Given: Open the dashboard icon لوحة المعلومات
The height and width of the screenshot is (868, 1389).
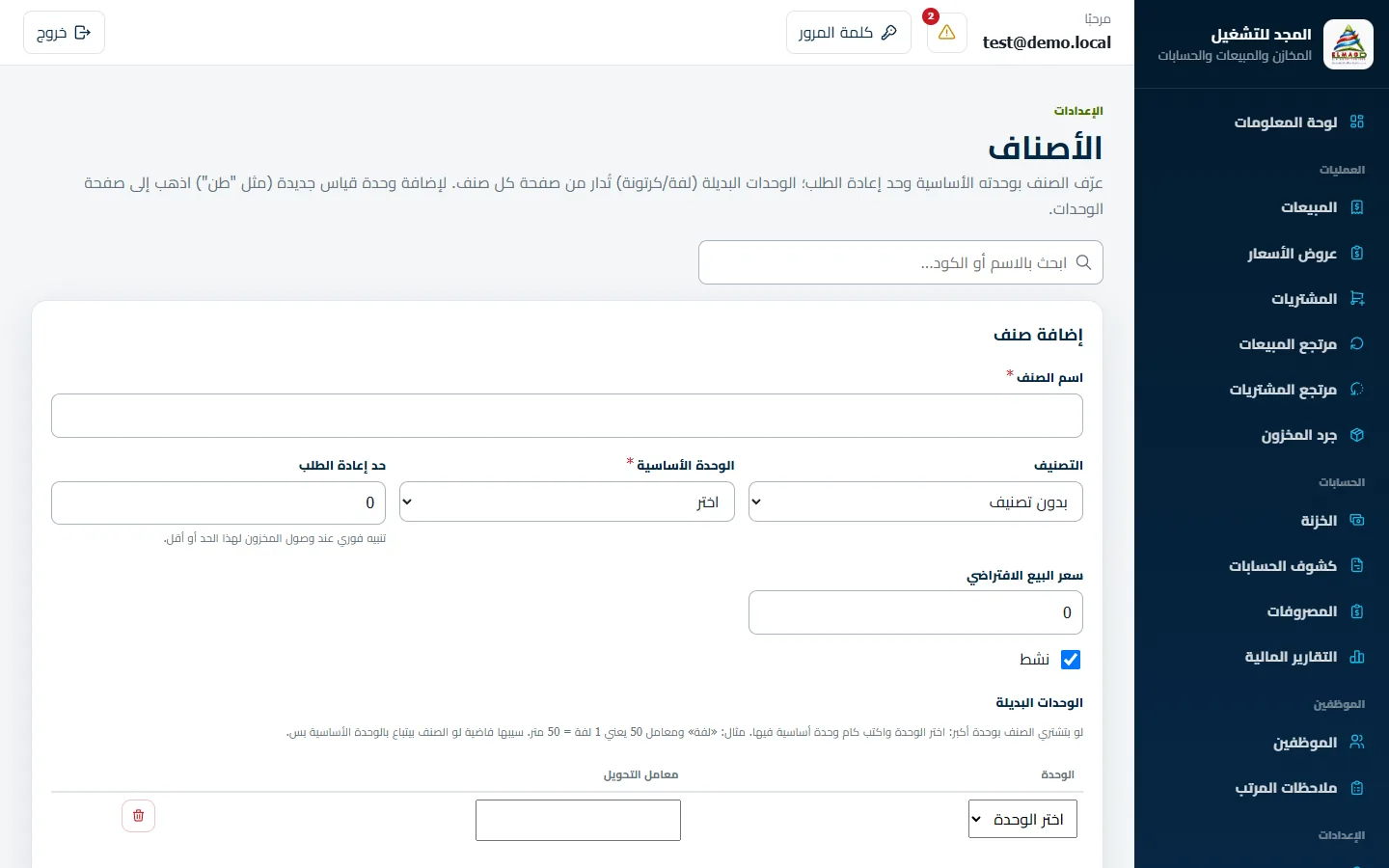Looking at the screenshot, I should pyautogui.click(x=1357, y=122).
